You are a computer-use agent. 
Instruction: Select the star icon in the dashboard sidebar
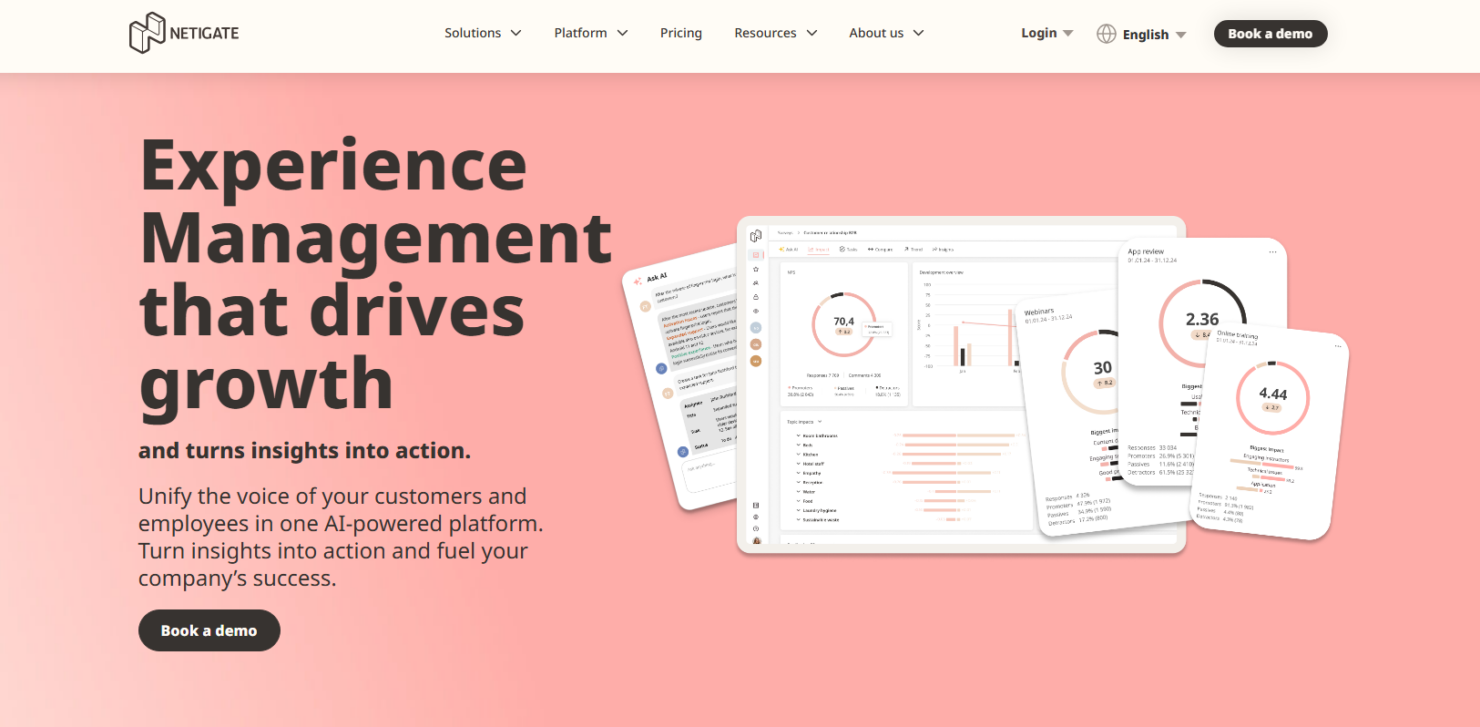coord(754,271)
